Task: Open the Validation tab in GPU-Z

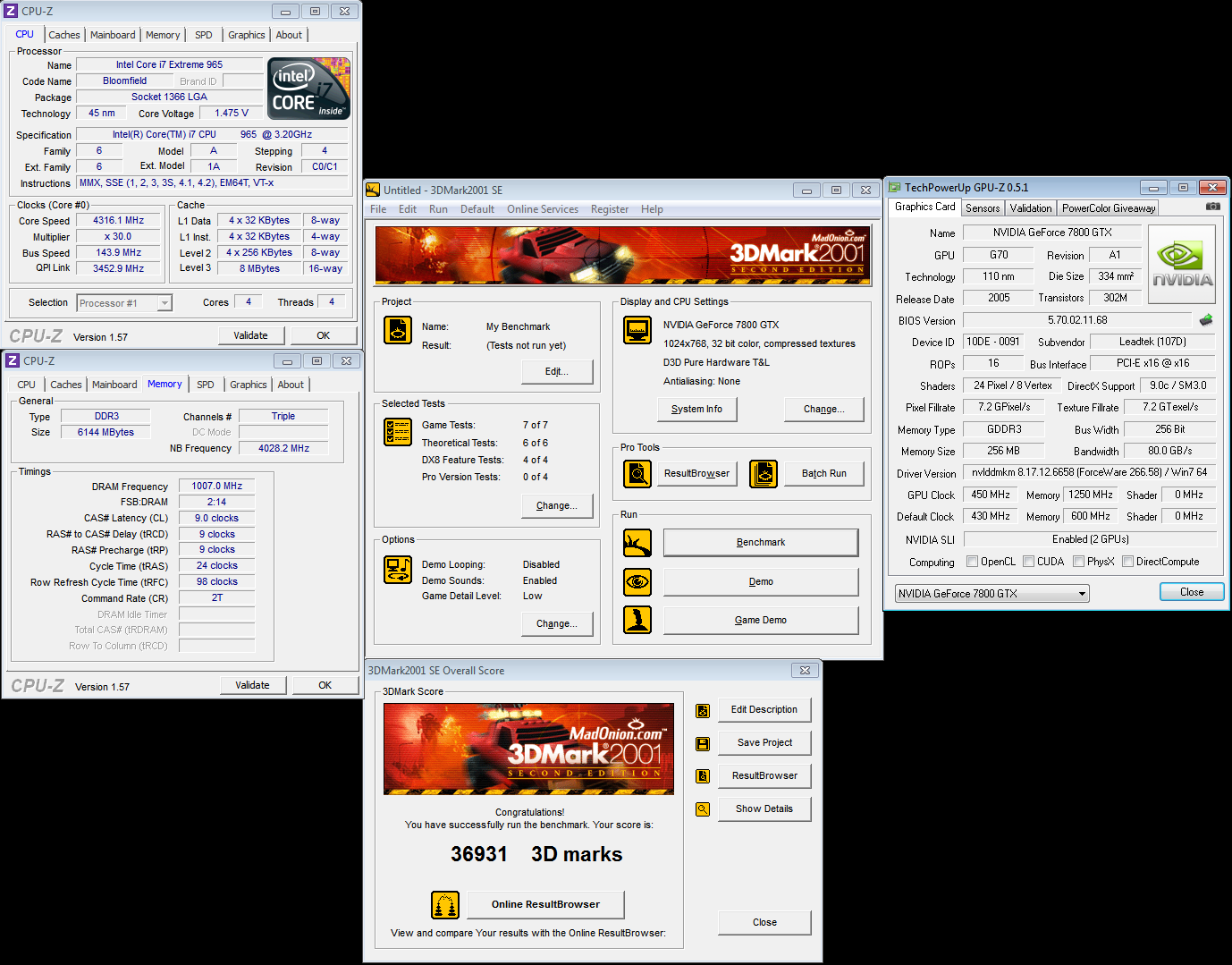Action: [x=1031, y=208]
